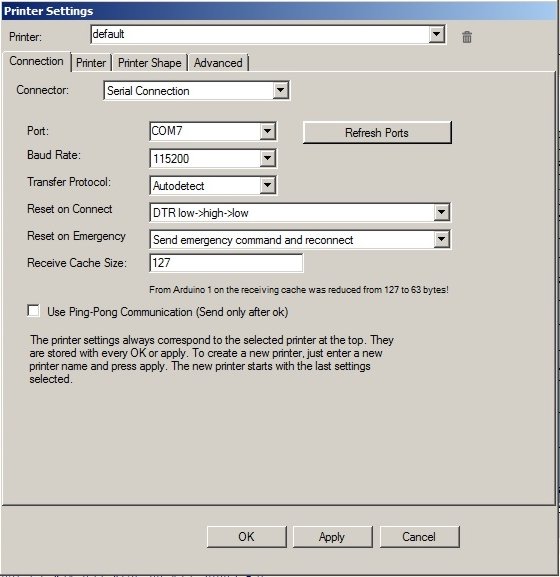This screenshot has width=560, height=577.
Task: Cancel the printer settings dialog
Action: coord(419,537)
